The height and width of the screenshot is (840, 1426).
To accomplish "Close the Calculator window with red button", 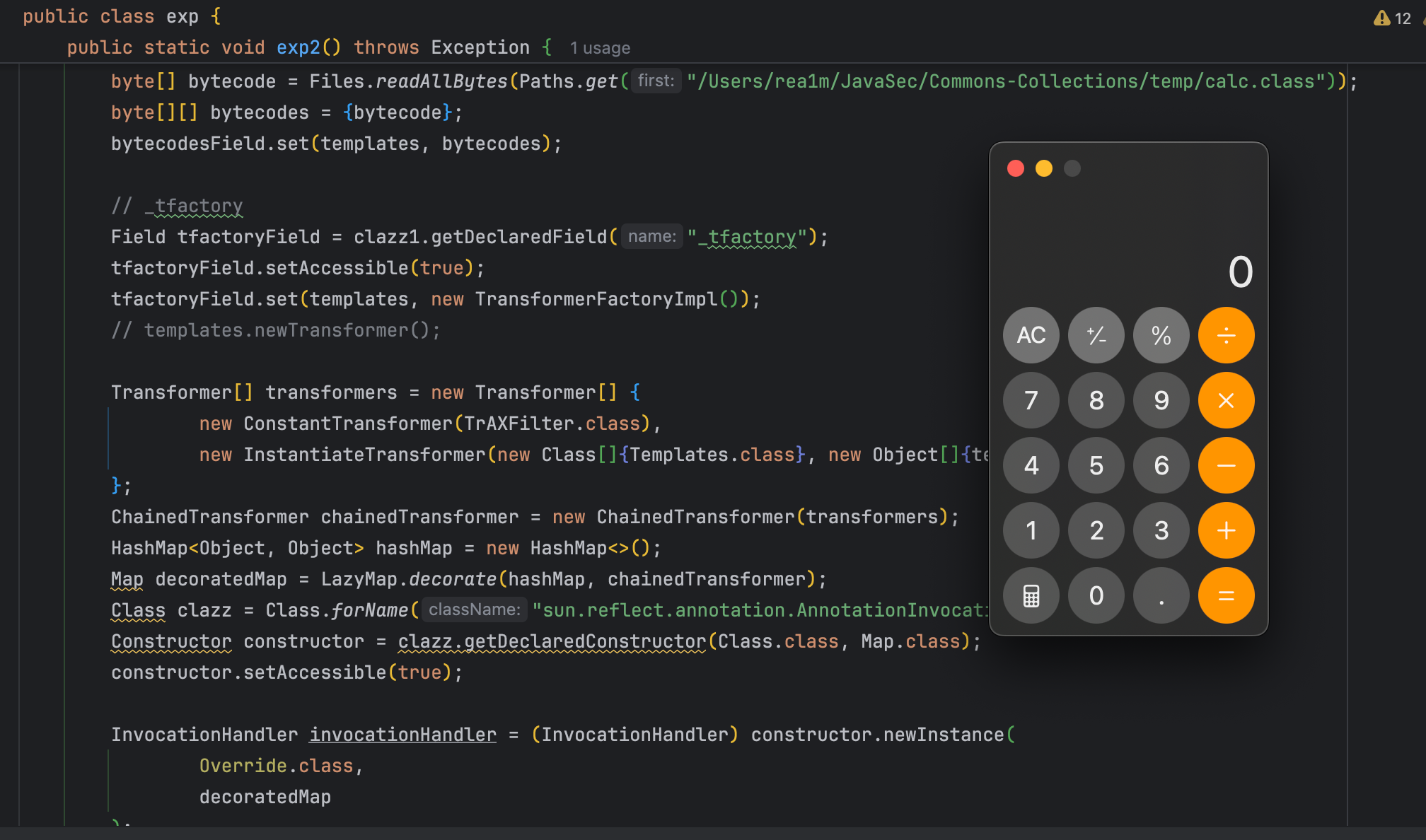I will click(x=1016, y=168).
